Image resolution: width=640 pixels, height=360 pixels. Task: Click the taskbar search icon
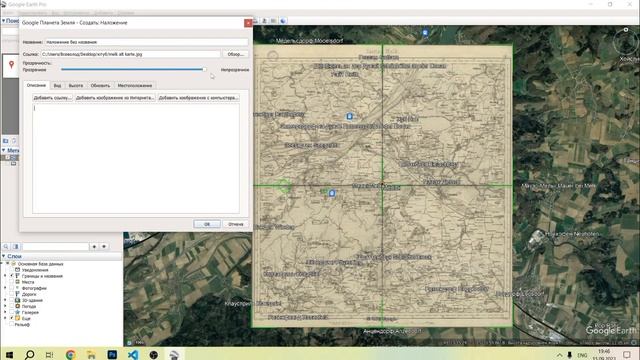click(x=29, y=355)
